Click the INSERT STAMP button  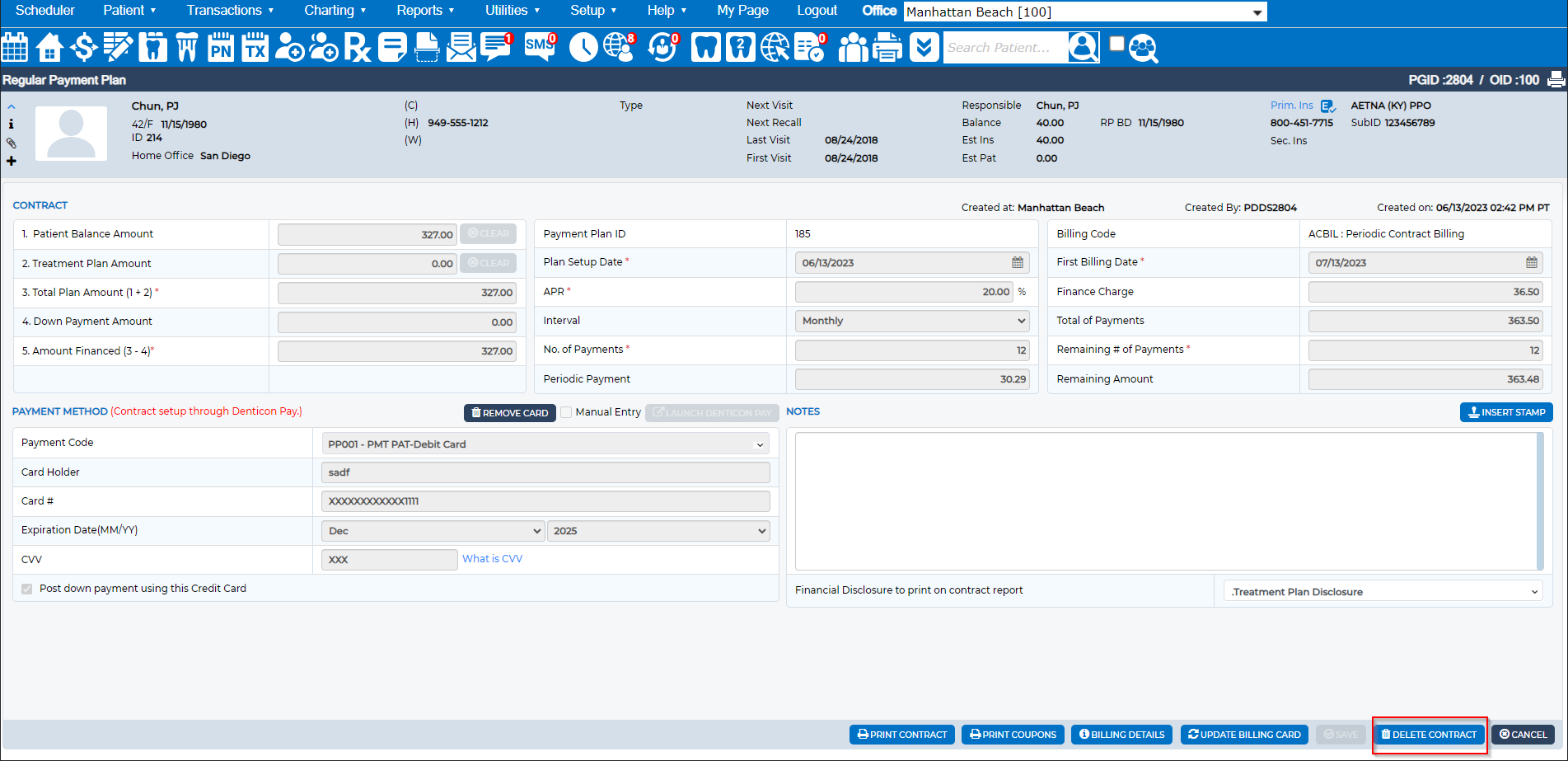[1506, 412]
